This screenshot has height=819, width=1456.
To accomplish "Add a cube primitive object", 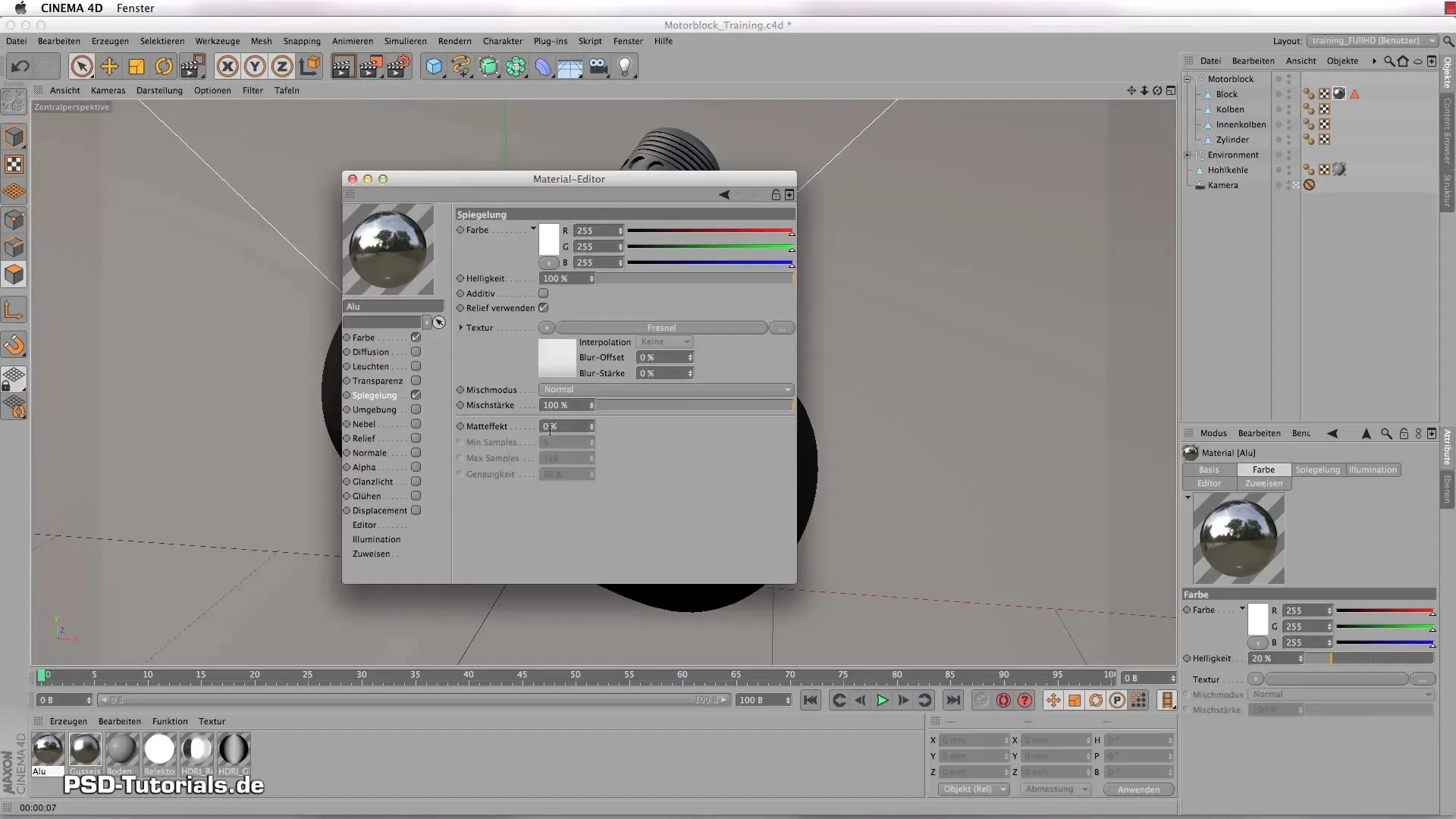I will (x=434, y=67).
